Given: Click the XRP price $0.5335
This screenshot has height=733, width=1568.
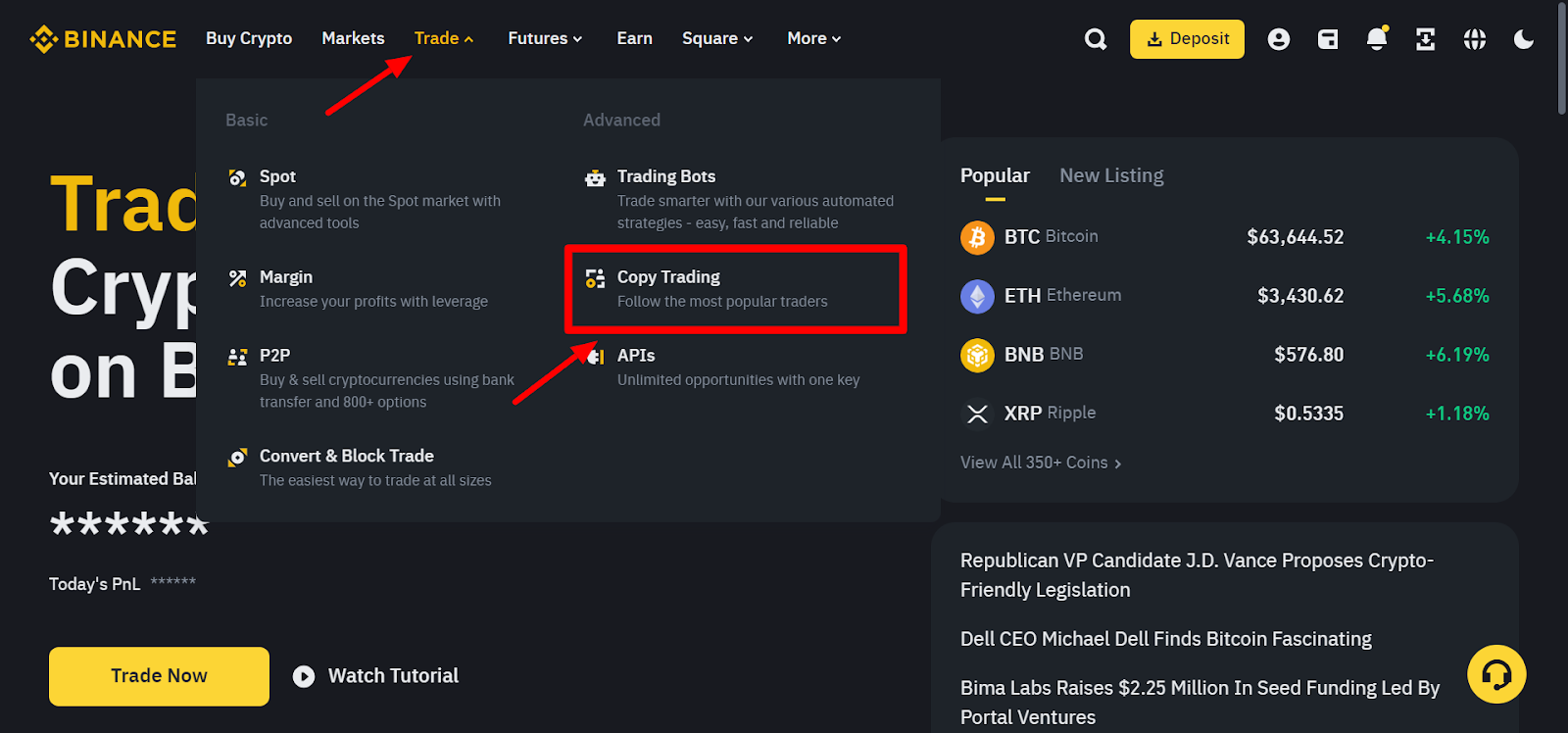Looking at the screenshot, I should [1308, 414].
